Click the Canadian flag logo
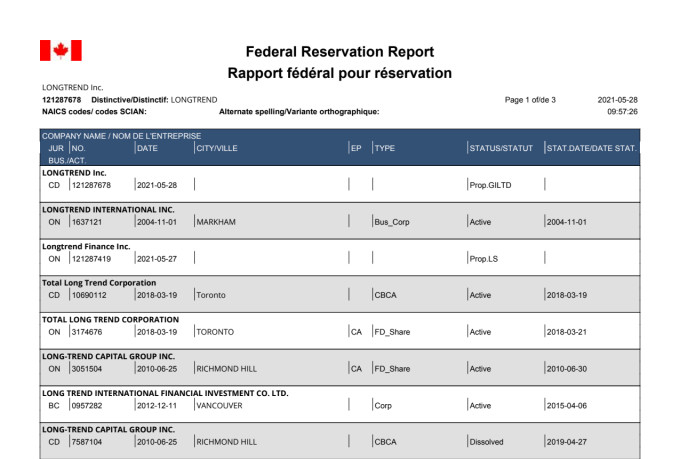680x459 pixels. [60, 50]
